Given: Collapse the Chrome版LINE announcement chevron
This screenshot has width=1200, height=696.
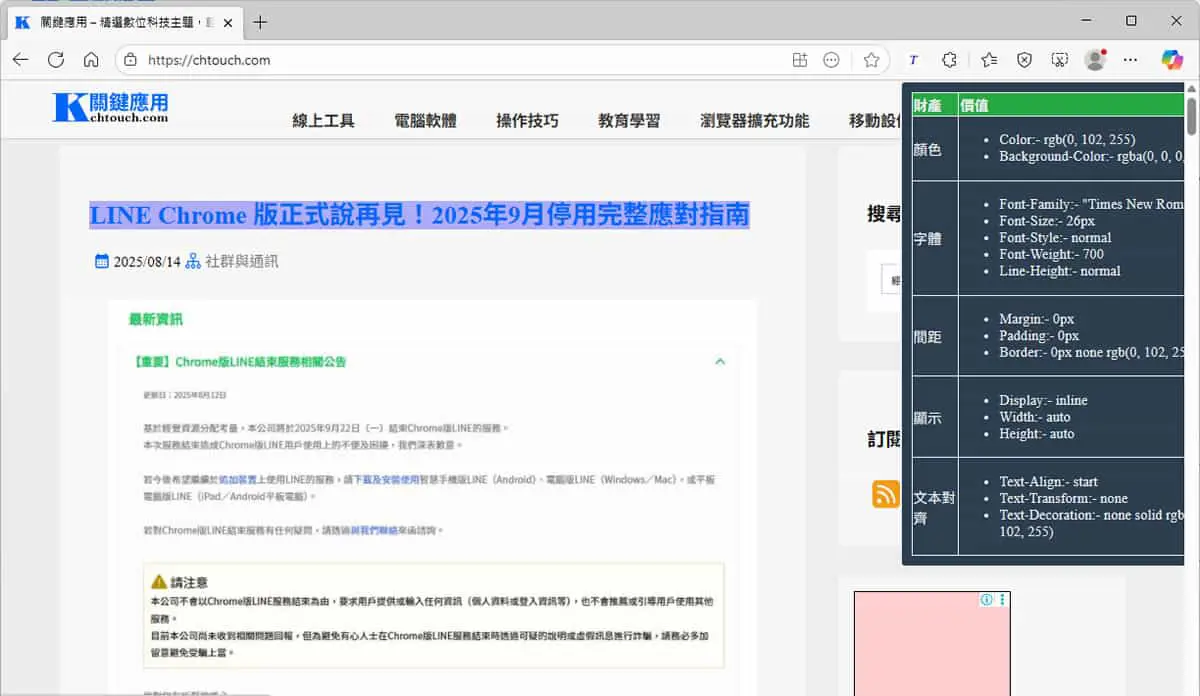Looking at the screenshot, I should click(720, 362).
